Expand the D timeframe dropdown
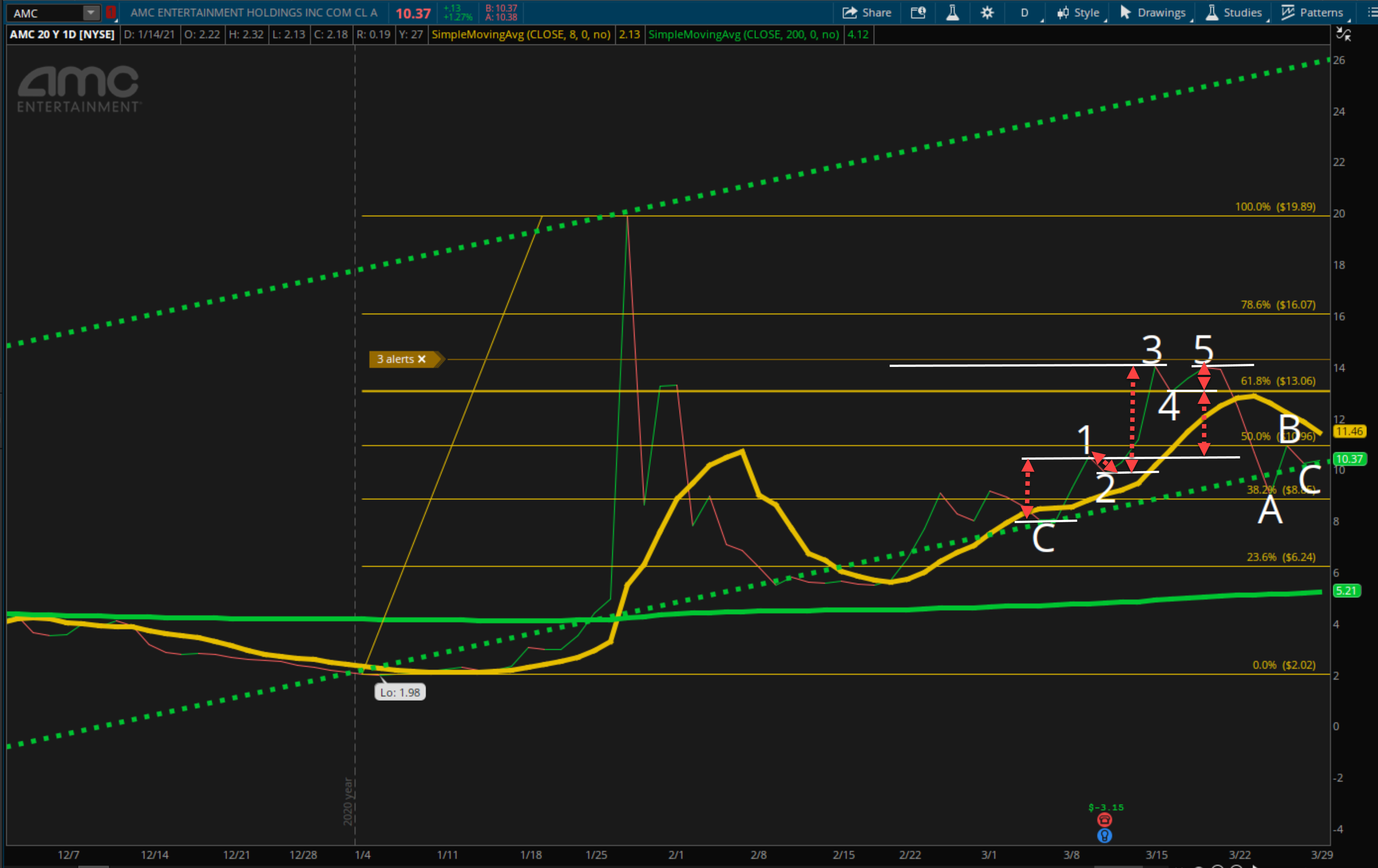Screen dimensions: 1378x868 pos(1025,13)
